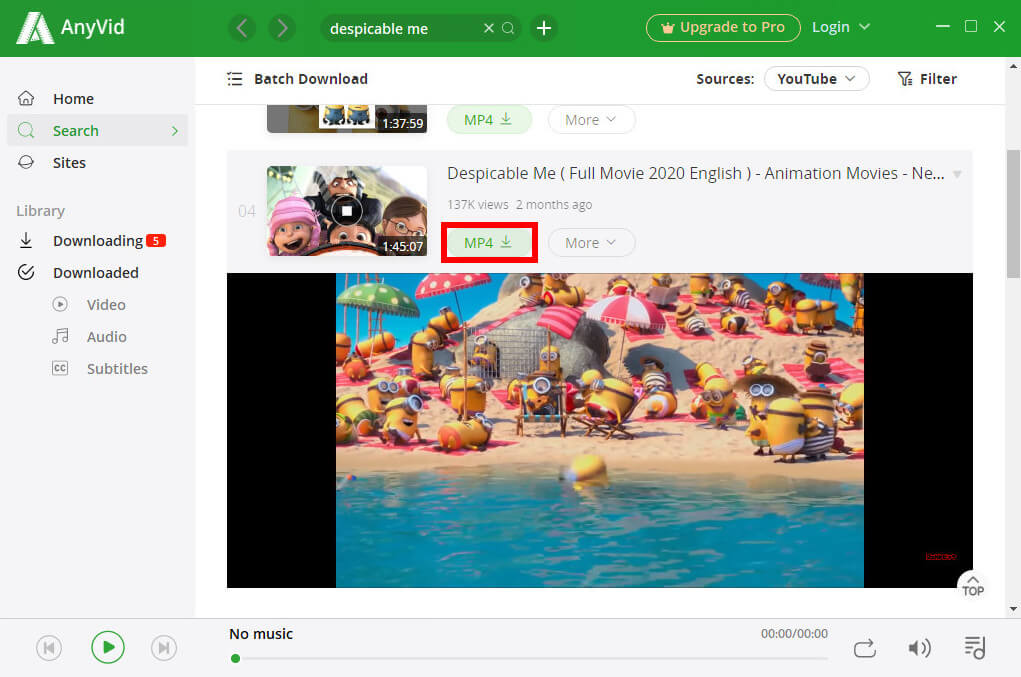This screenshot has width=1021, height=677.
Task: Click the Audio music note icon
Action: (x=60, y=336)
